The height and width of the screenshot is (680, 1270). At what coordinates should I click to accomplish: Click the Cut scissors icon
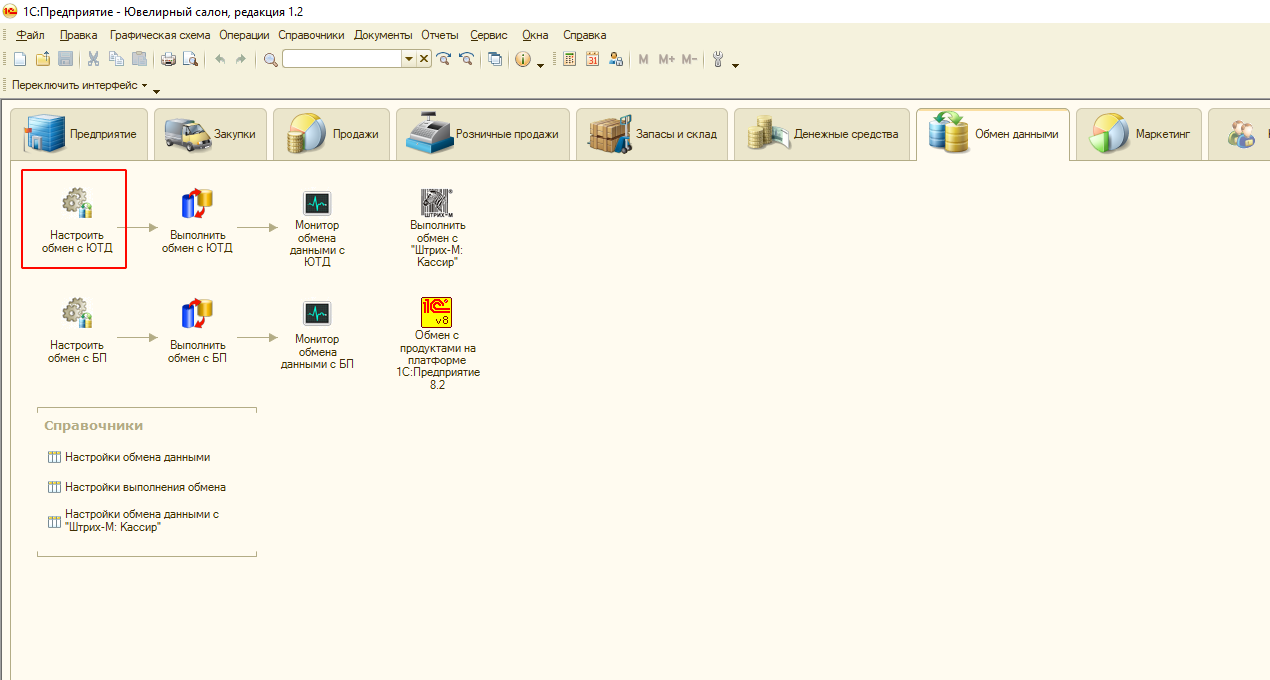[x=94, y=60]
